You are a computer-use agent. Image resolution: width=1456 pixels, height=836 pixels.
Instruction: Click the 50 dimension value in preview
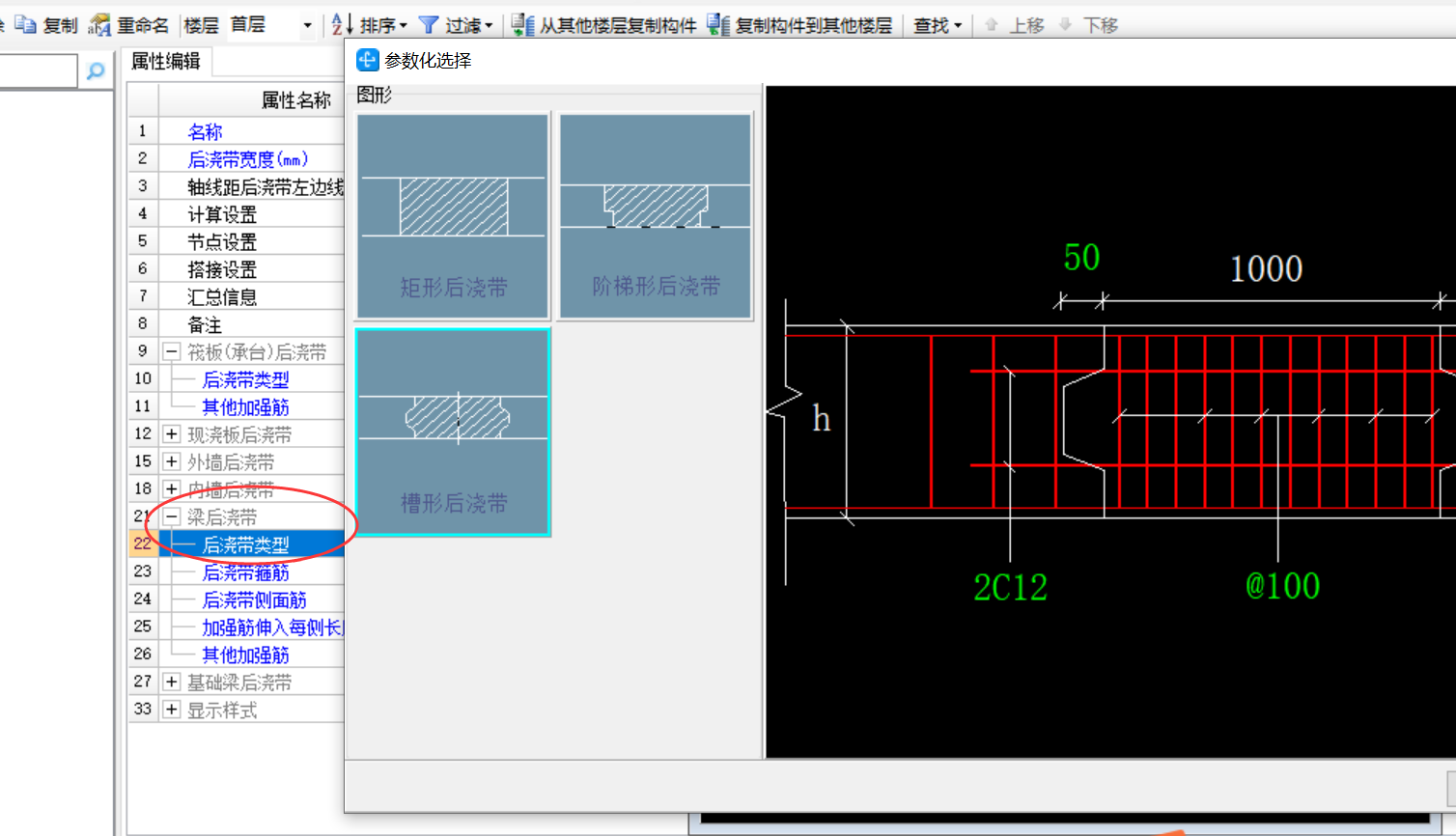[x=1081, y=258]
